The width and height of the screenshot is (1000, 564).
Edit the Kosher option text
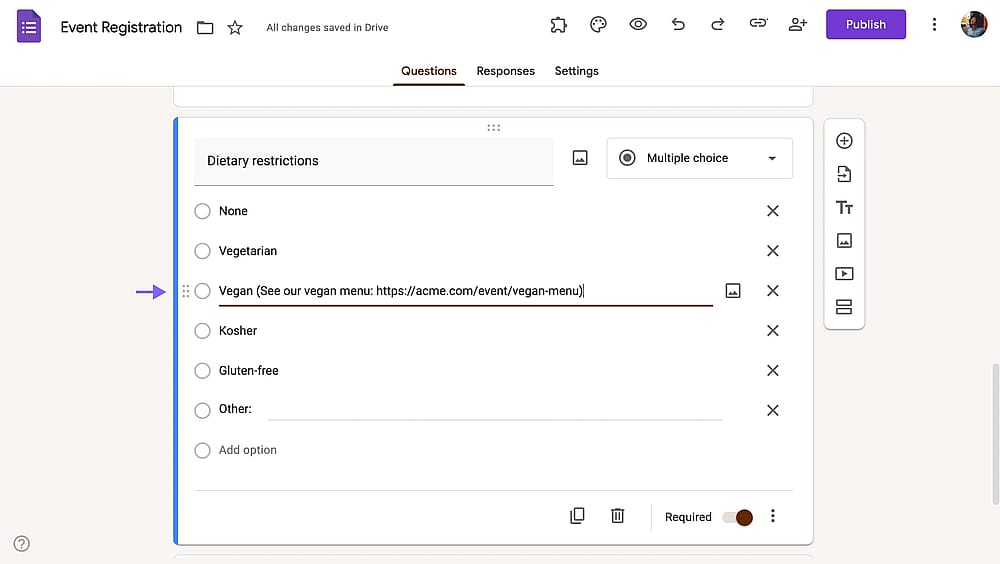point(238,330)
